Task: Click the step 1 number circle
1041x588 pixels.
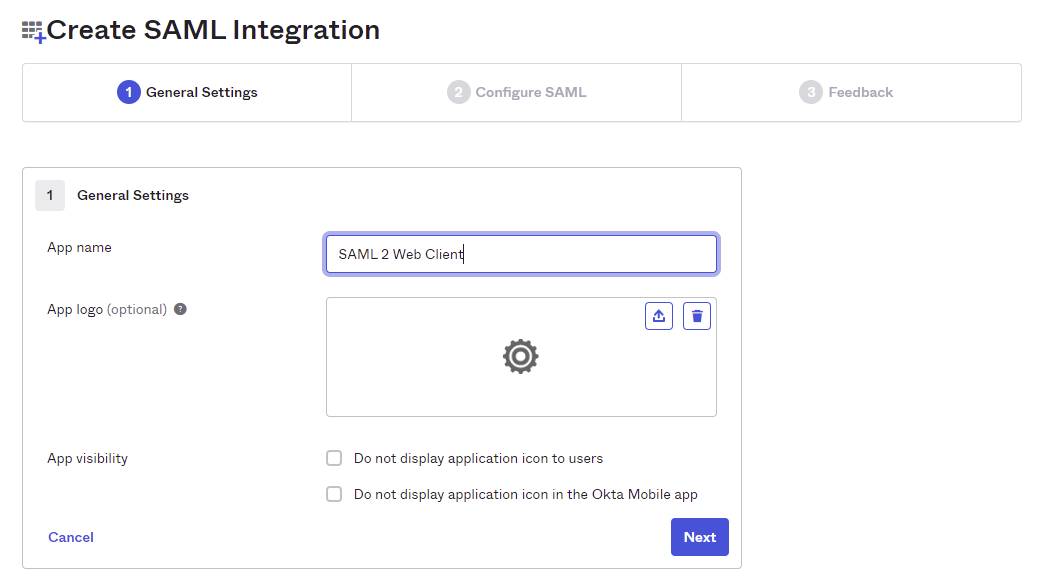Action: tap(128, 92)
